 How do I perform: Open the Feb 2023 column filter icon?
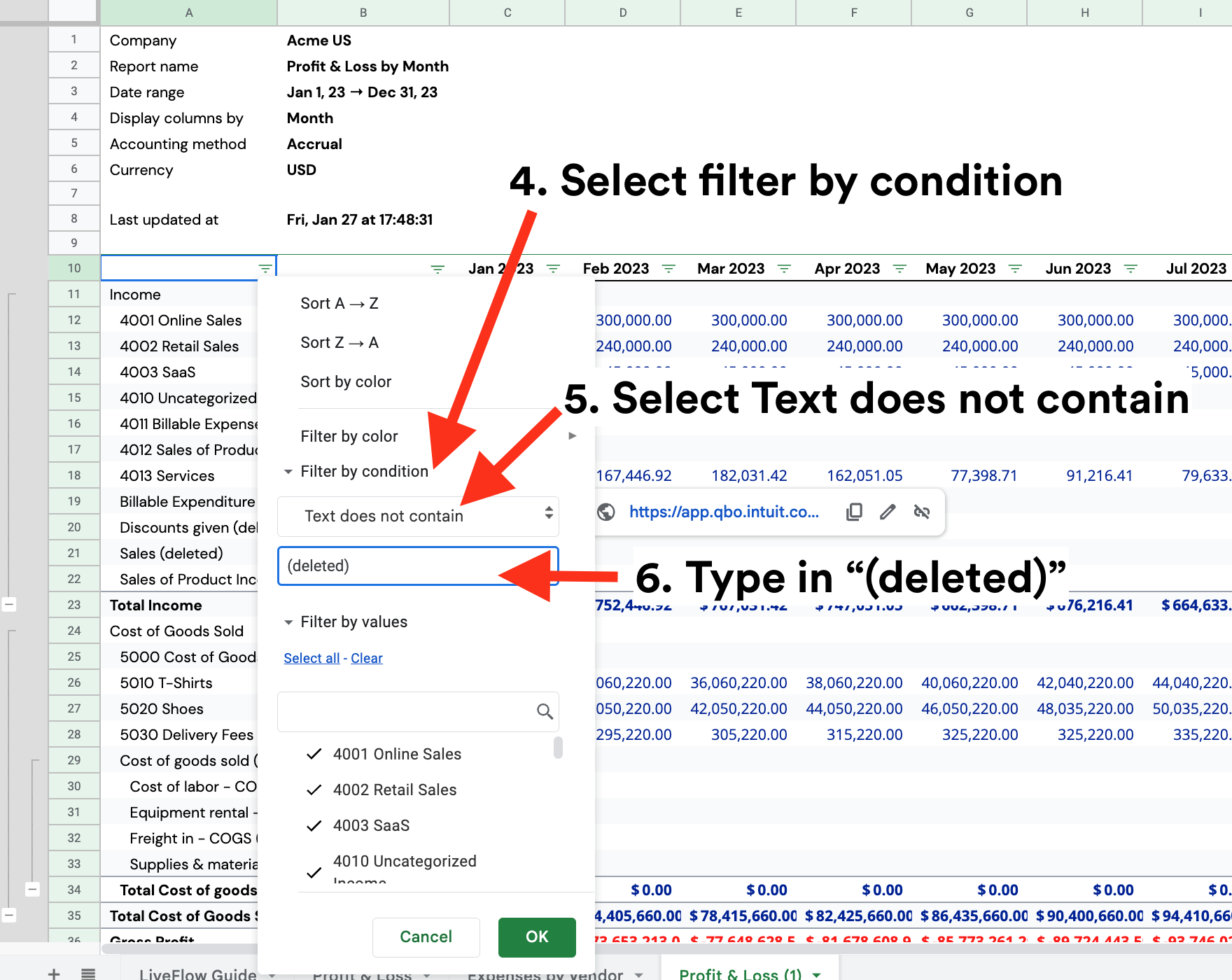click(x=668, y=269)
